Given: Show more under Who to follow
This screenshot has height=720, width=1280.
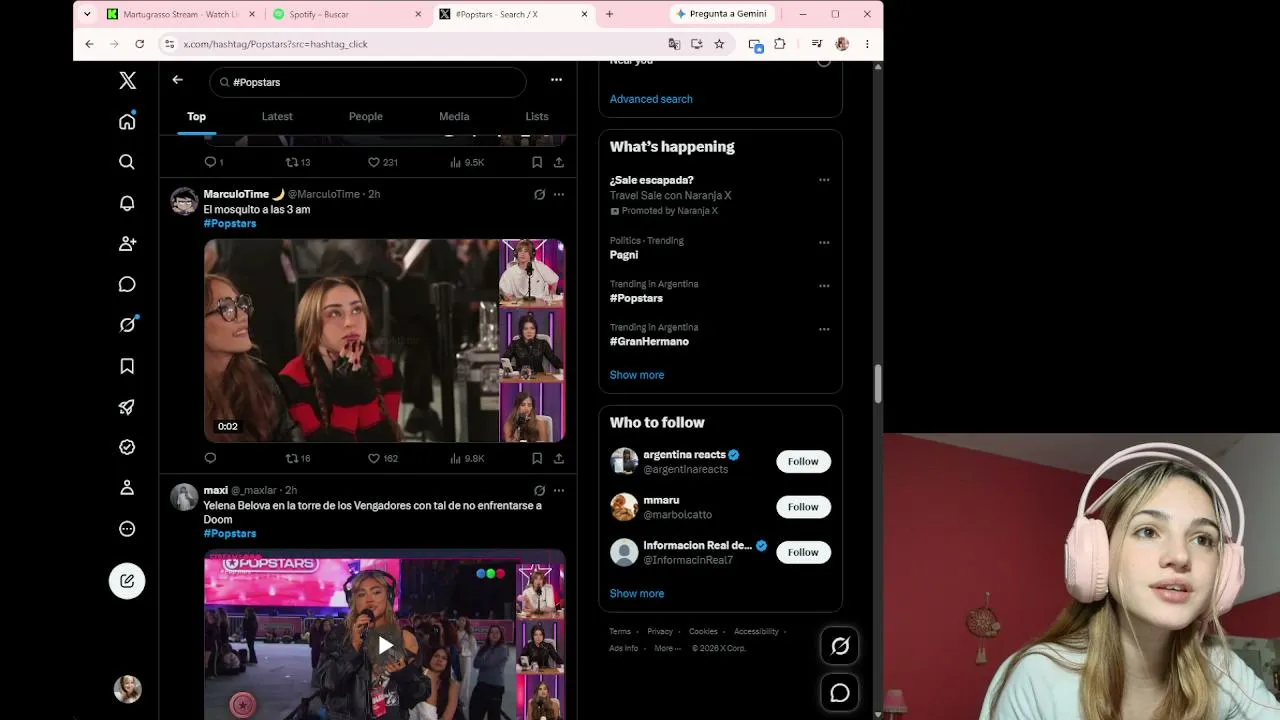Looking at the screenshot, I should [x=637, y=593].
